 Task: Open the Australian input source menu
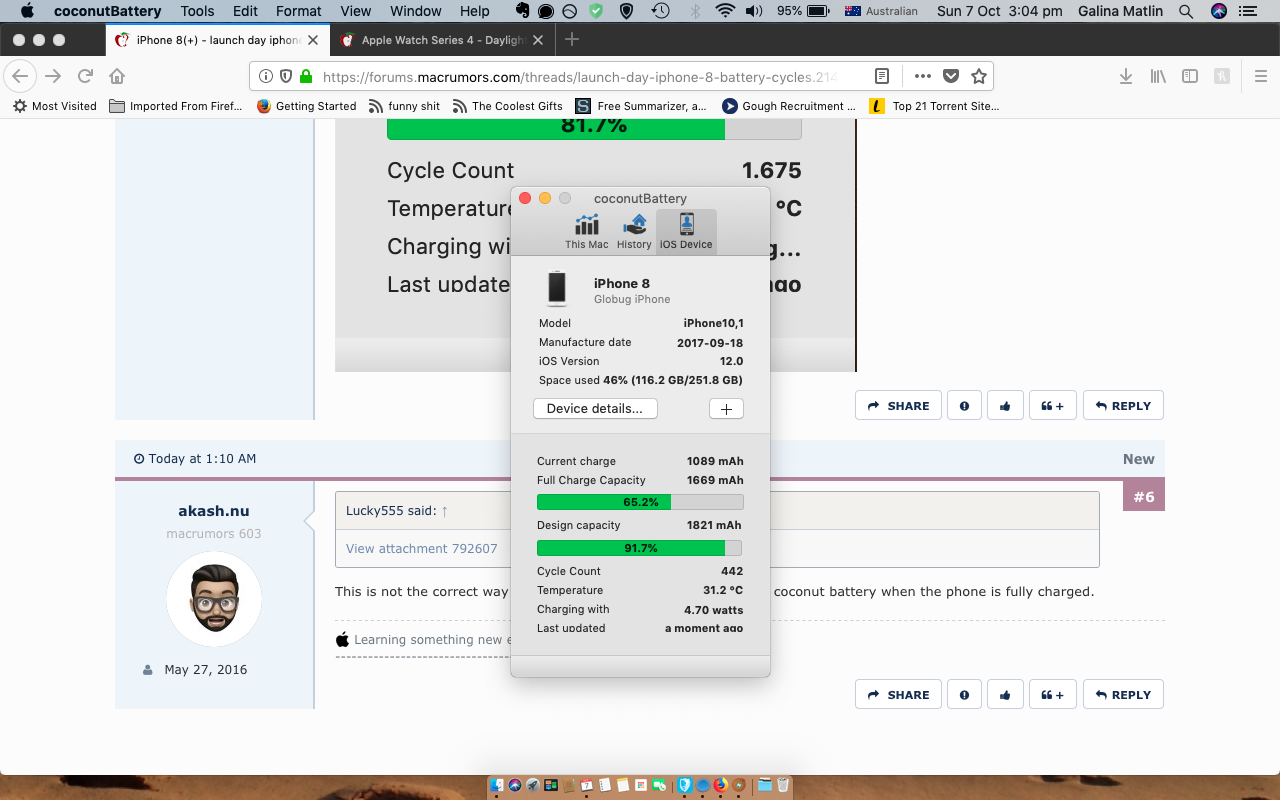pos(881,11)
